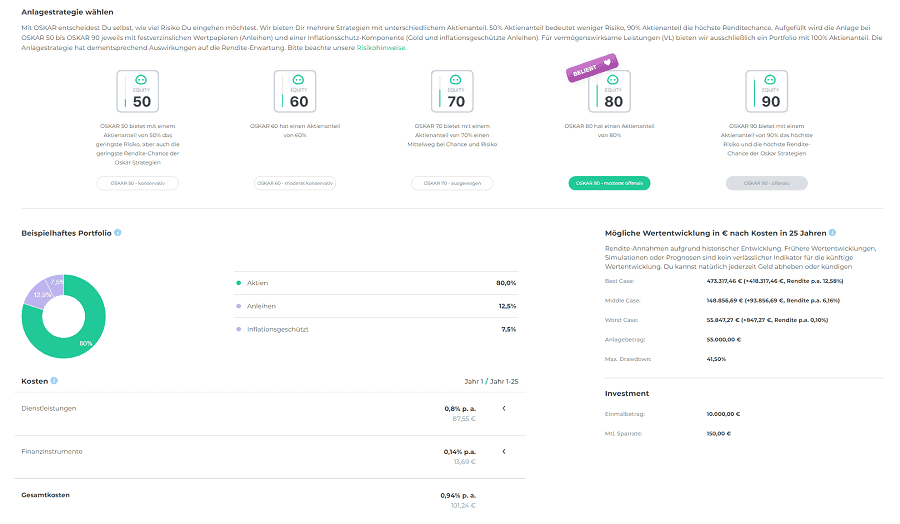The image size is (900, 524).
Task: Click the Aktien legend label
Action: pyautogui.click(x=257, y=283)
